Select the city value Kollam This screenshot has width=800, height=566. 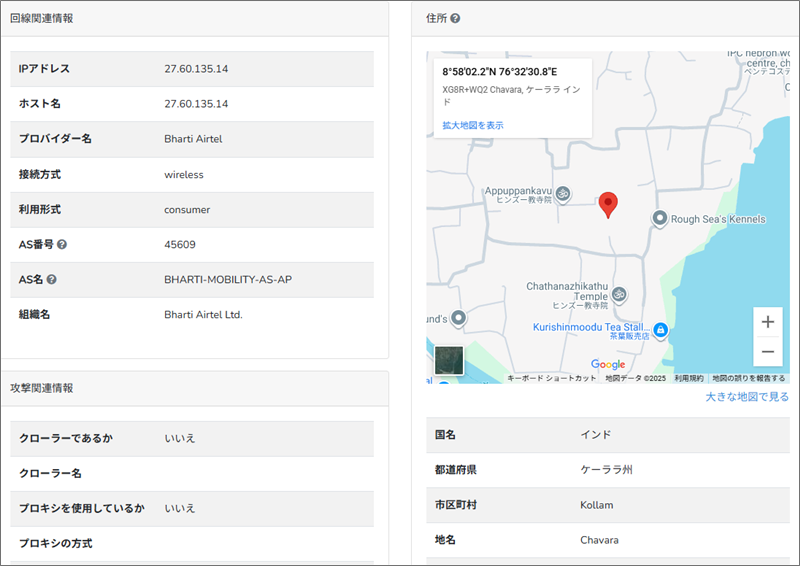coord(596,505)
